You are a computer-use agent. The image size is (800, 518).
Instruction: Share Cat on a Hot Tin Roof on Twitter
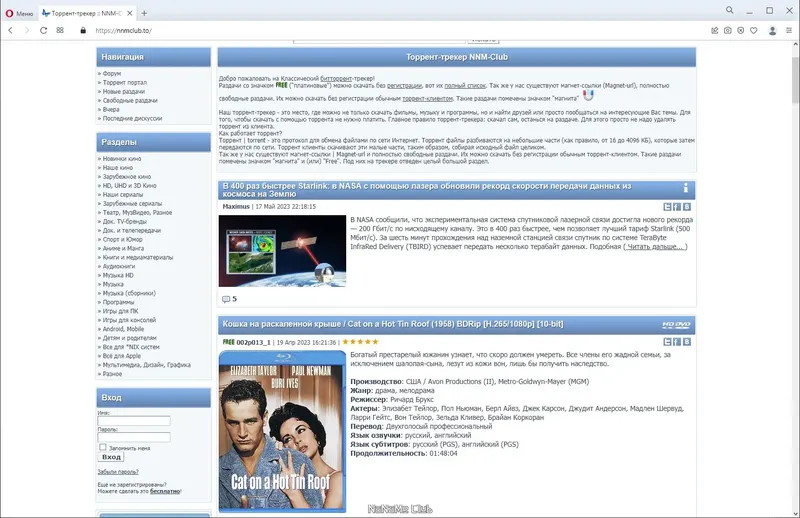pyautogui.click(x=667, y=342)
